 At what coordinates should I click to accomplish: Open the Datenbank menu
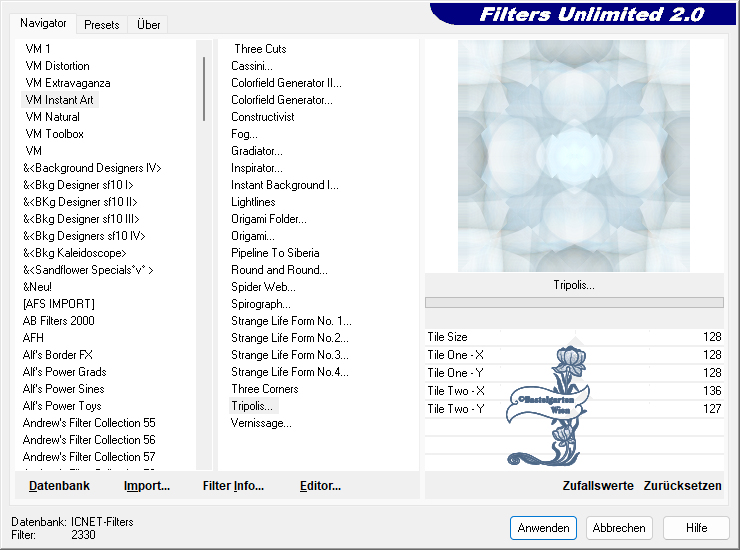coord(59,486)
